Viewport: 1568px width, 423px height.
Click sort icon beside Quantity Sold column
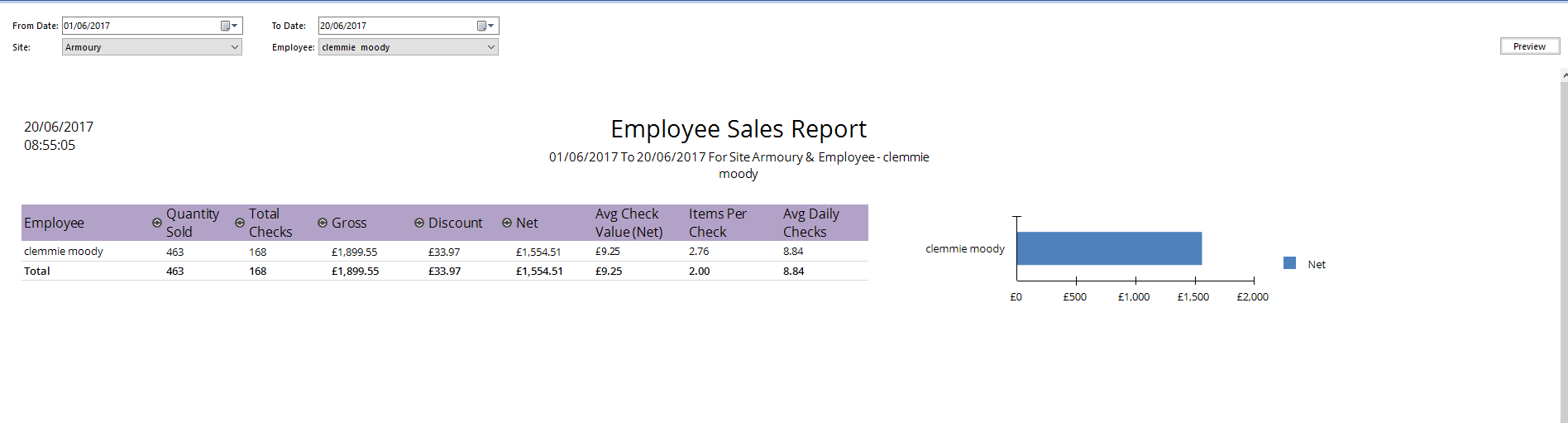coord(157,223)
